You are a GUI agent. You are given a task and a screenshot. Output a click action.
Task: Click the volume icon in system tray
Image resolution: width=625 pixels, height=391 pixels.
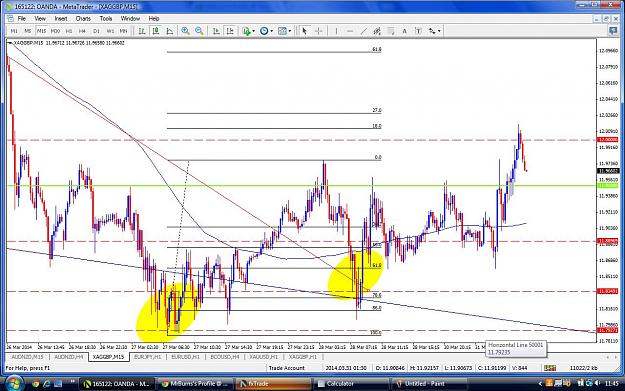597,383
